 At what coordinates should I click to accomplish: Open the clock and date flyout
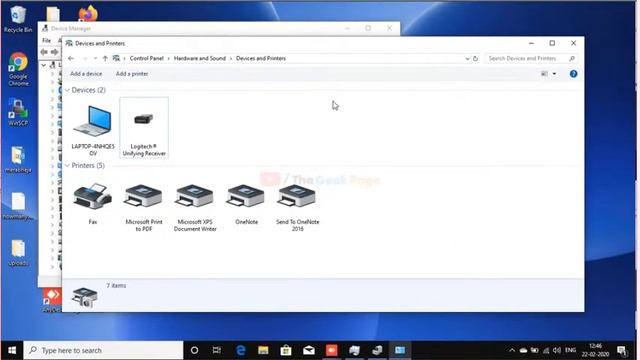pyautogui.click(x=596, y=350)
